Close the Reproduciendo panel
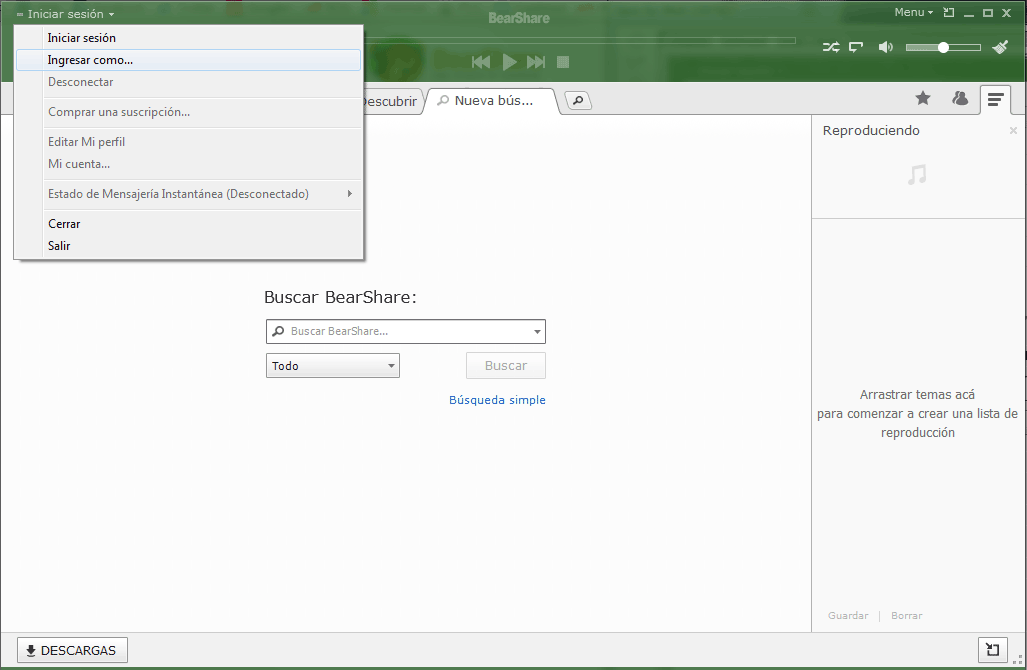The height and width of the screenshot is (670, 1027). coord(1013,131)
